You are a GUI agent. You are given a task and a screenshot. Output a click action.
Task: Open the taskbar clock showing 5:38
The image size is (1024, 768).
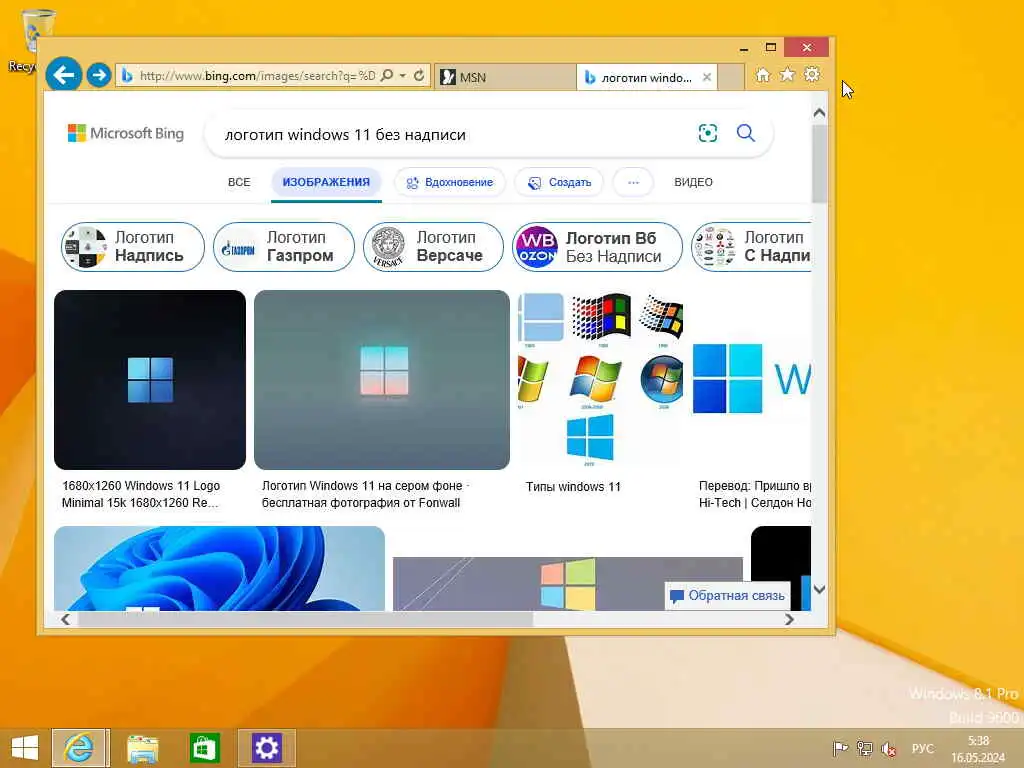click(x=978, y=749)
